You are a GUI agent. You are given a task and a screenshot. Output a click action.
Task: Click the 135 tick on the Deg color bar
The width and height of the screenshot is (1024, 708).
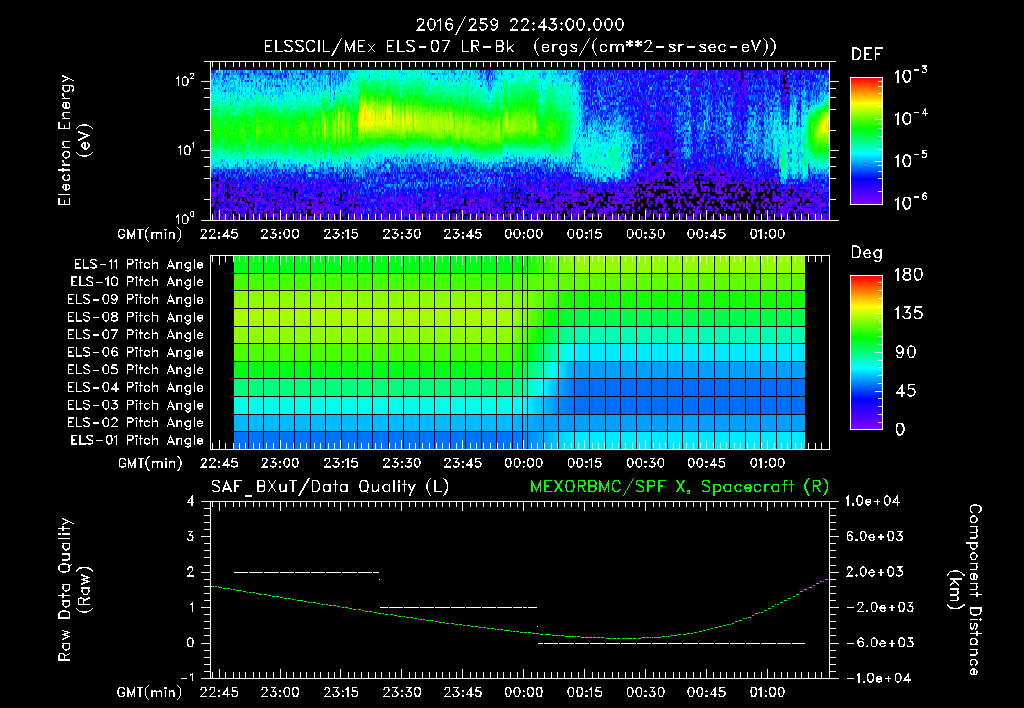click(x=908, y=314)
